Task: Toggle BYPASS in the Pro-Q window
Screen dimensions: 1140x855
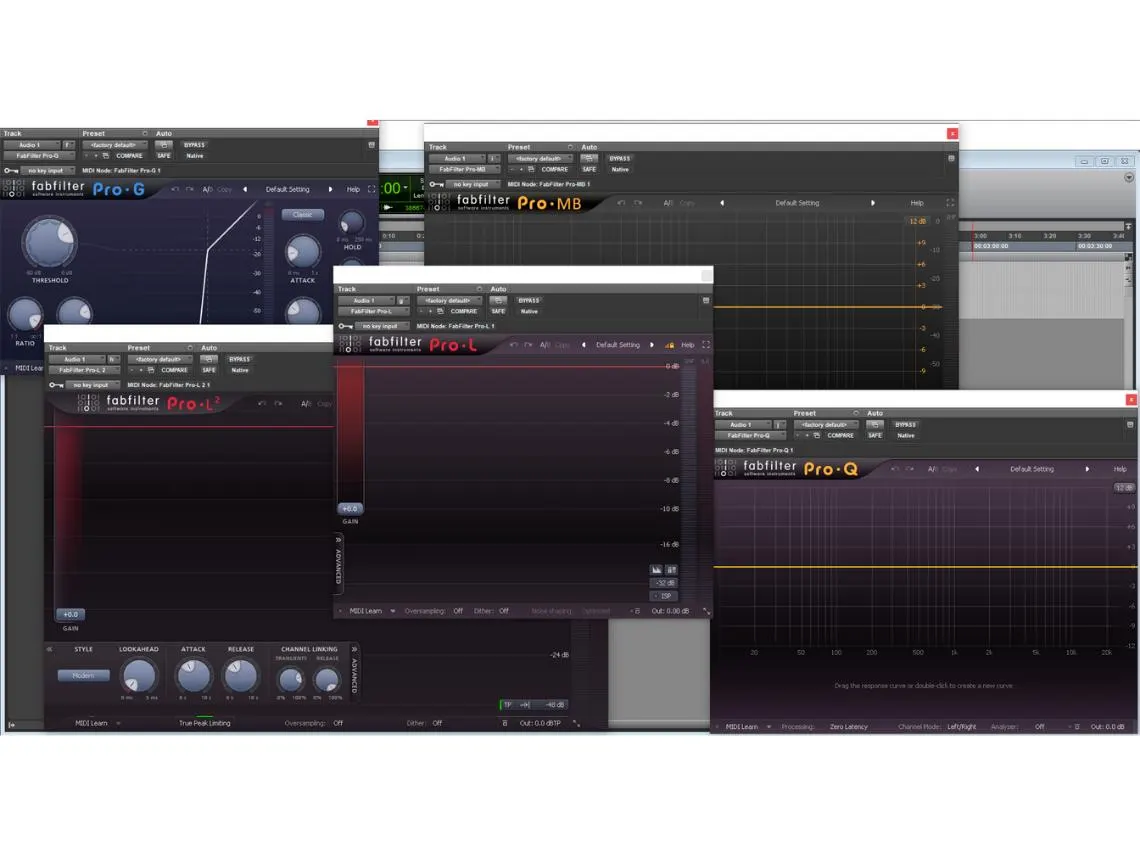Action: (x=905, y=424)
